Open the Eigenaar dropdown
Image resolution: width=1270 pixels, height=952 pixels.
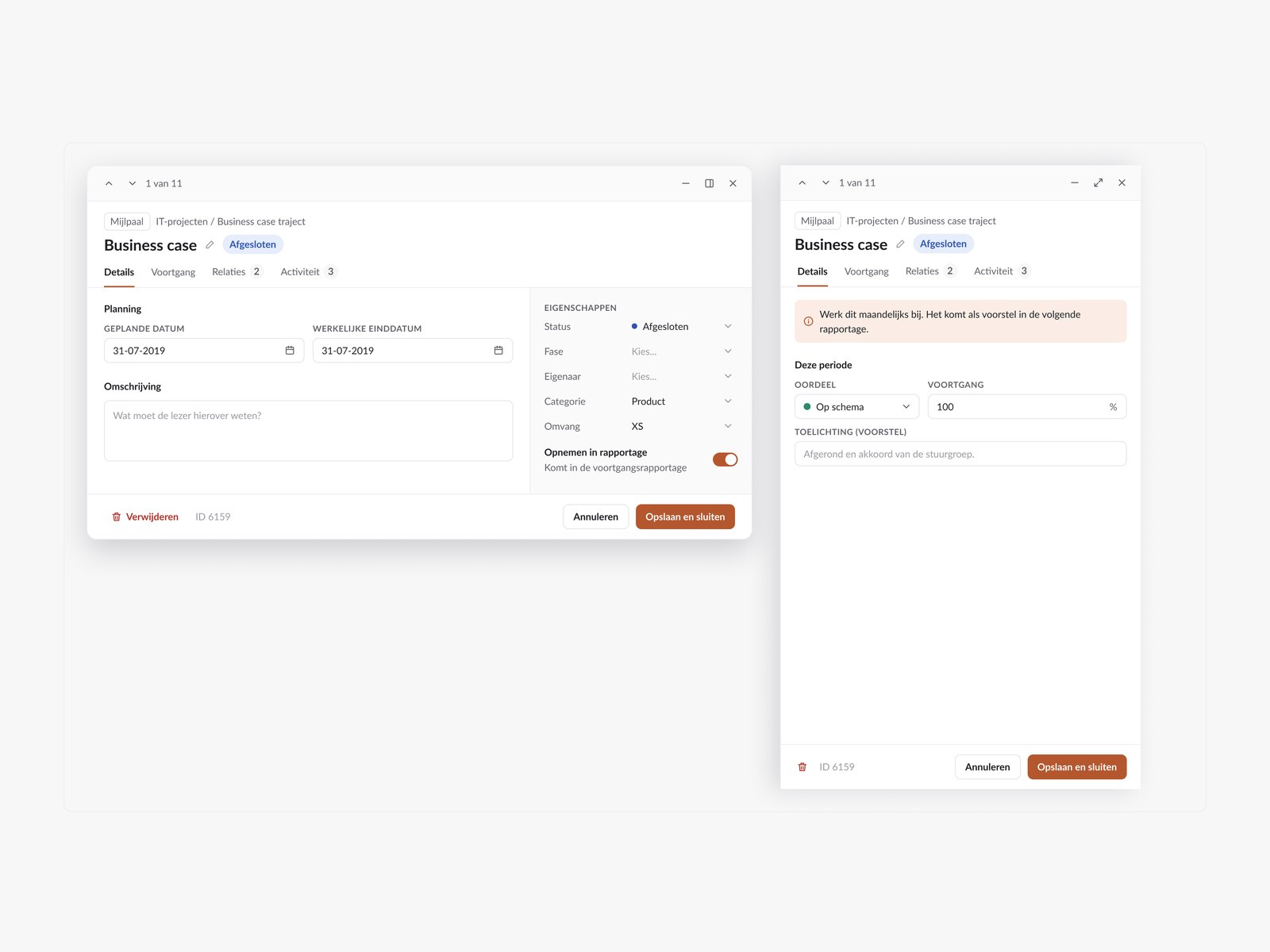(682, 377)
